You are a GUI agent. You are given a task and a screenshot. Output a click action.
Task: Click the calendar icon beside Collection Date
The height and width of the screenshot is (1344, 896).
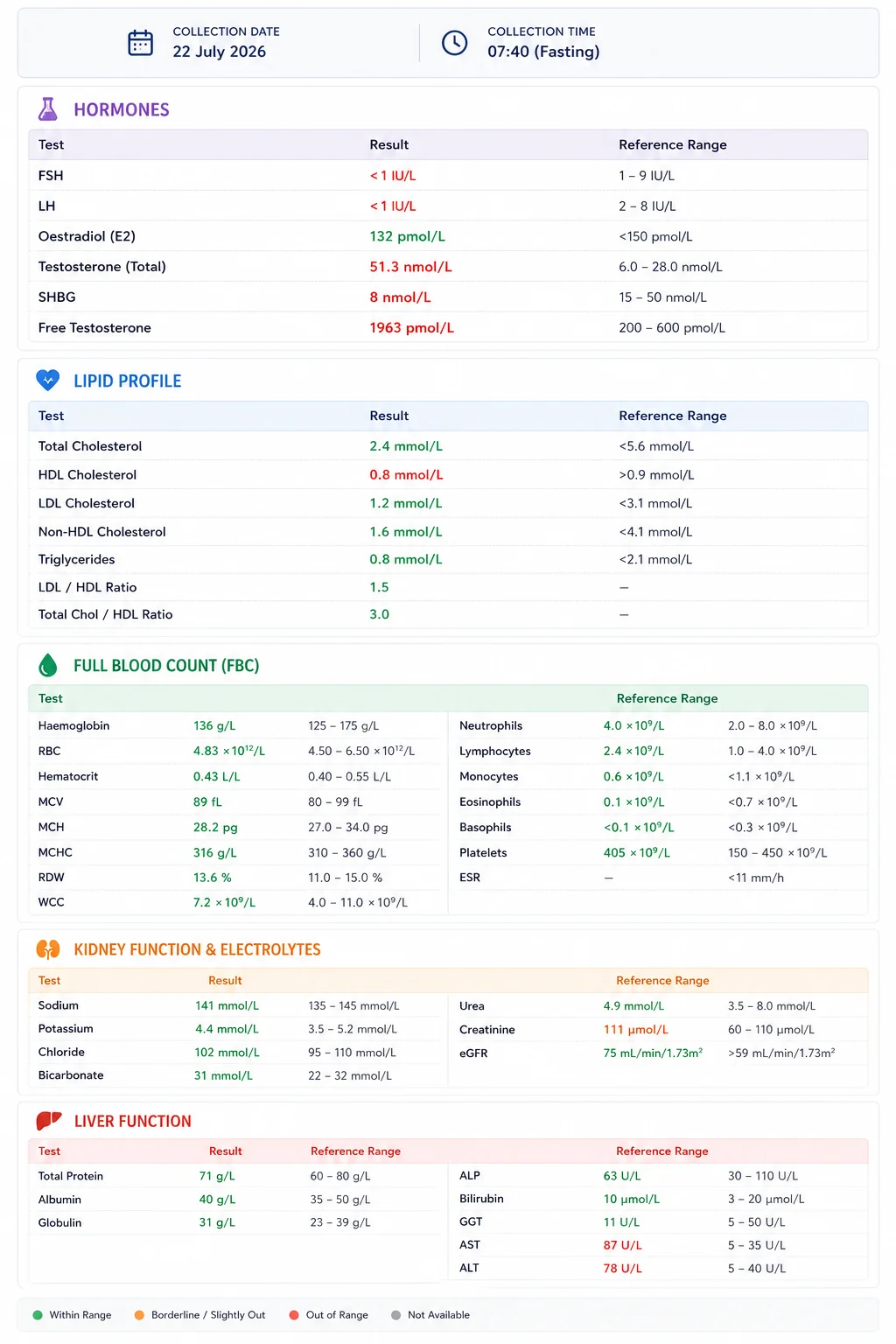[x=141, y=42]
